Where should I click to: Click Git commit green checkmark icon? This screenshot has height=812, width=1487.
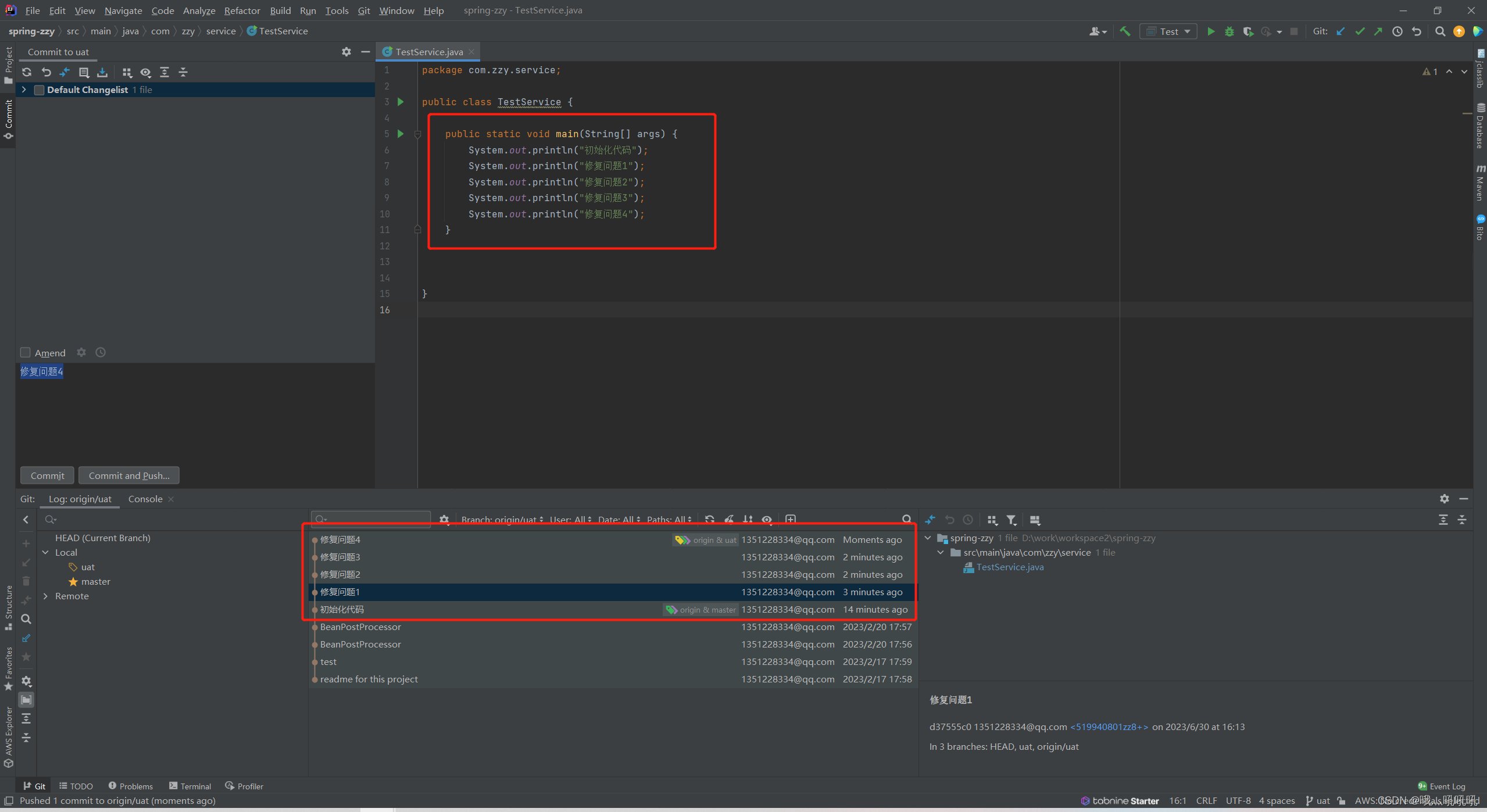click(x=1360, y=31)
